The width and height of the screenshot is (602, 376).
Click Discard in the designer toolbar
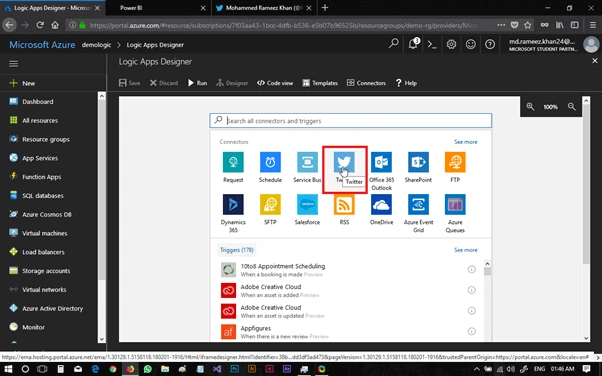click(x=164, y=83)
